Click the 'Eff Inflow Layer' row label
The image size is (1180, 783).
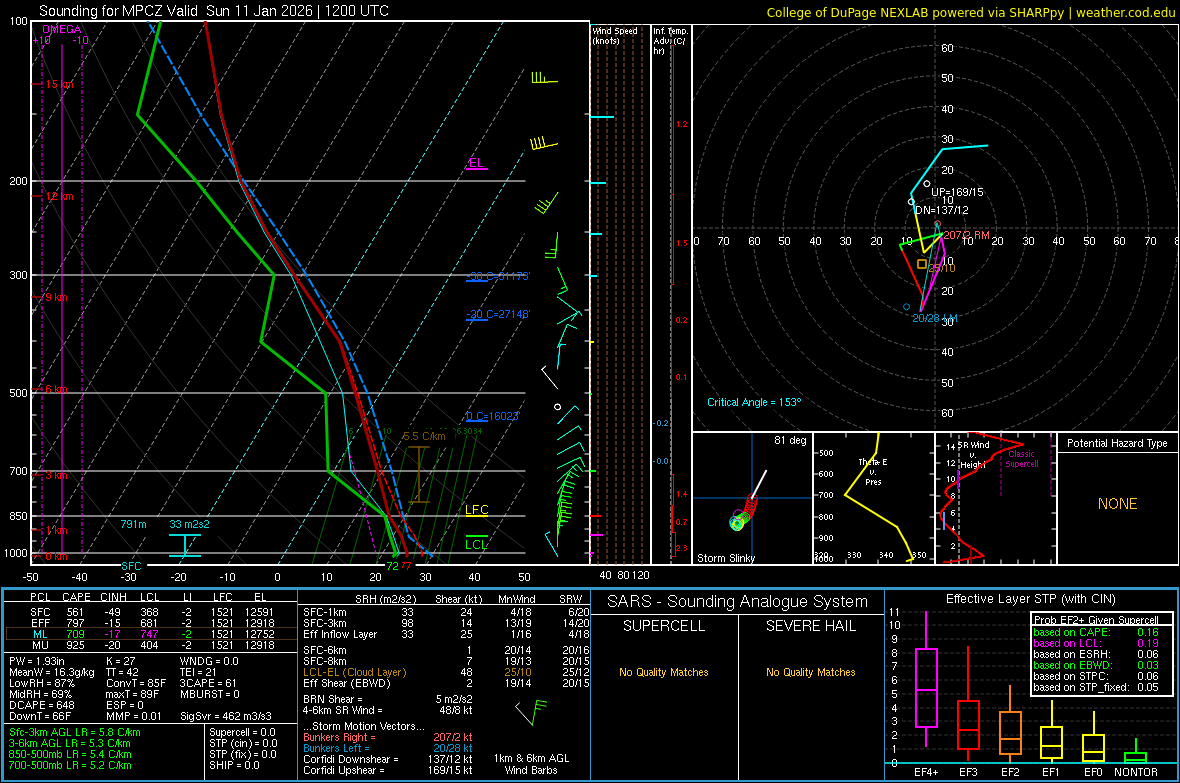(341, 634)
